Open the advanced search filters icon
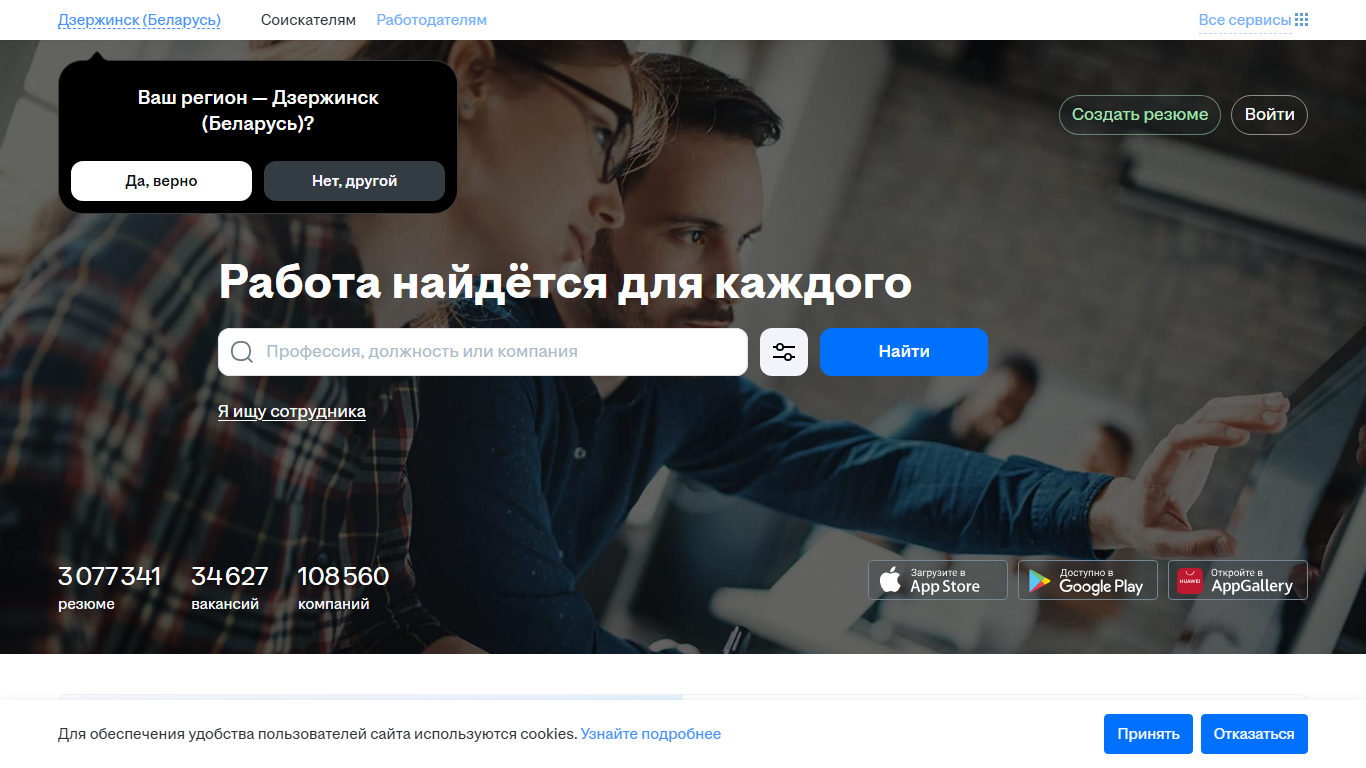1366x768 pixels. click(784, 352)
